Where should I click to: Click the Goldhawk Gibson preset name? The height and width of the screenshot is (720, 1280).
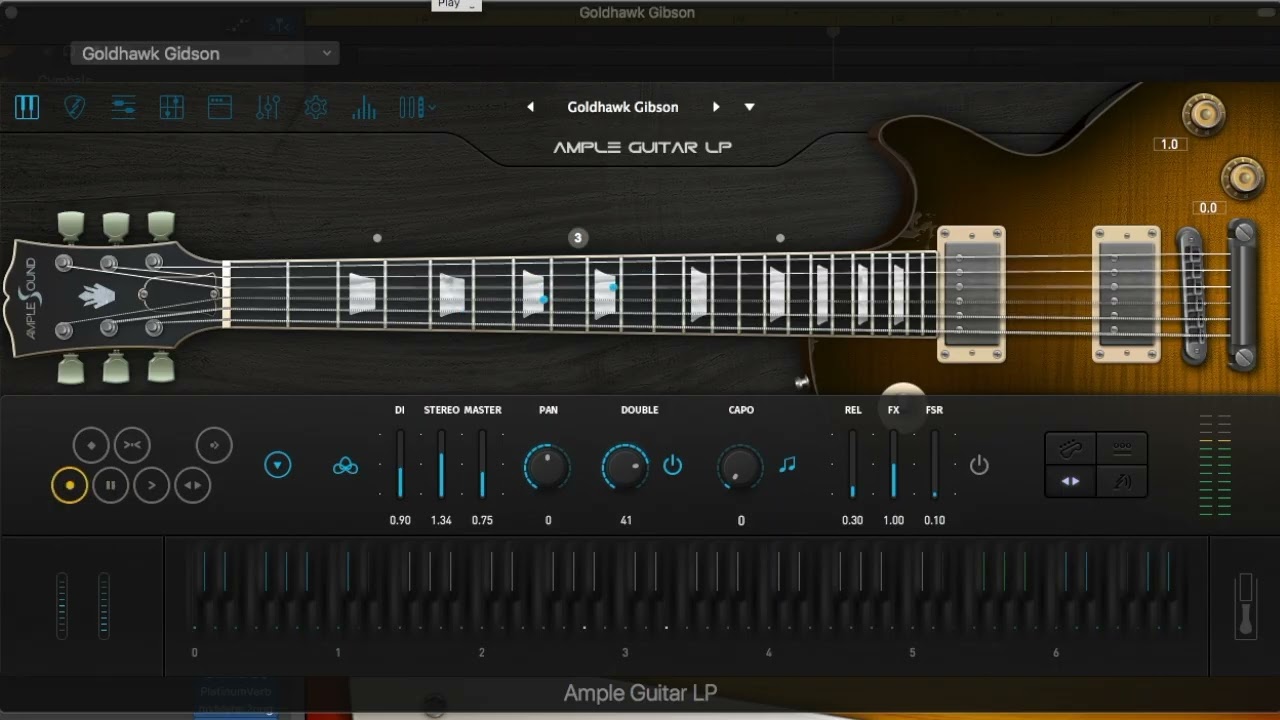pyautogui.click(x=623, y=107)
